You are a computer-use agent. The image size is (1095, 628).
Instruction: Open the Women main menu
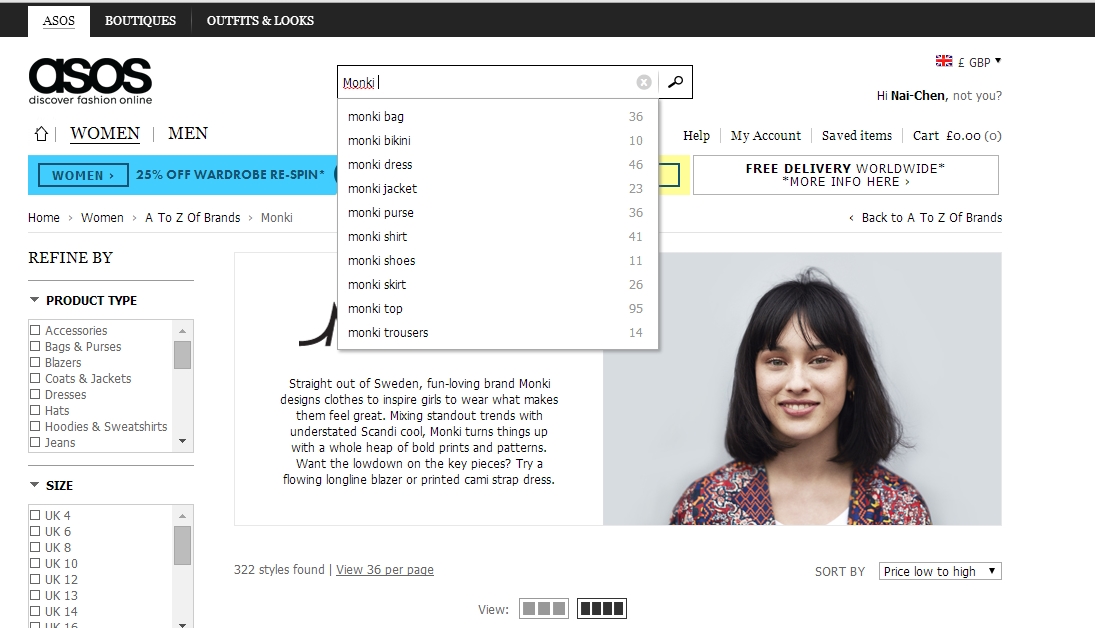click(x=105, y=133)
